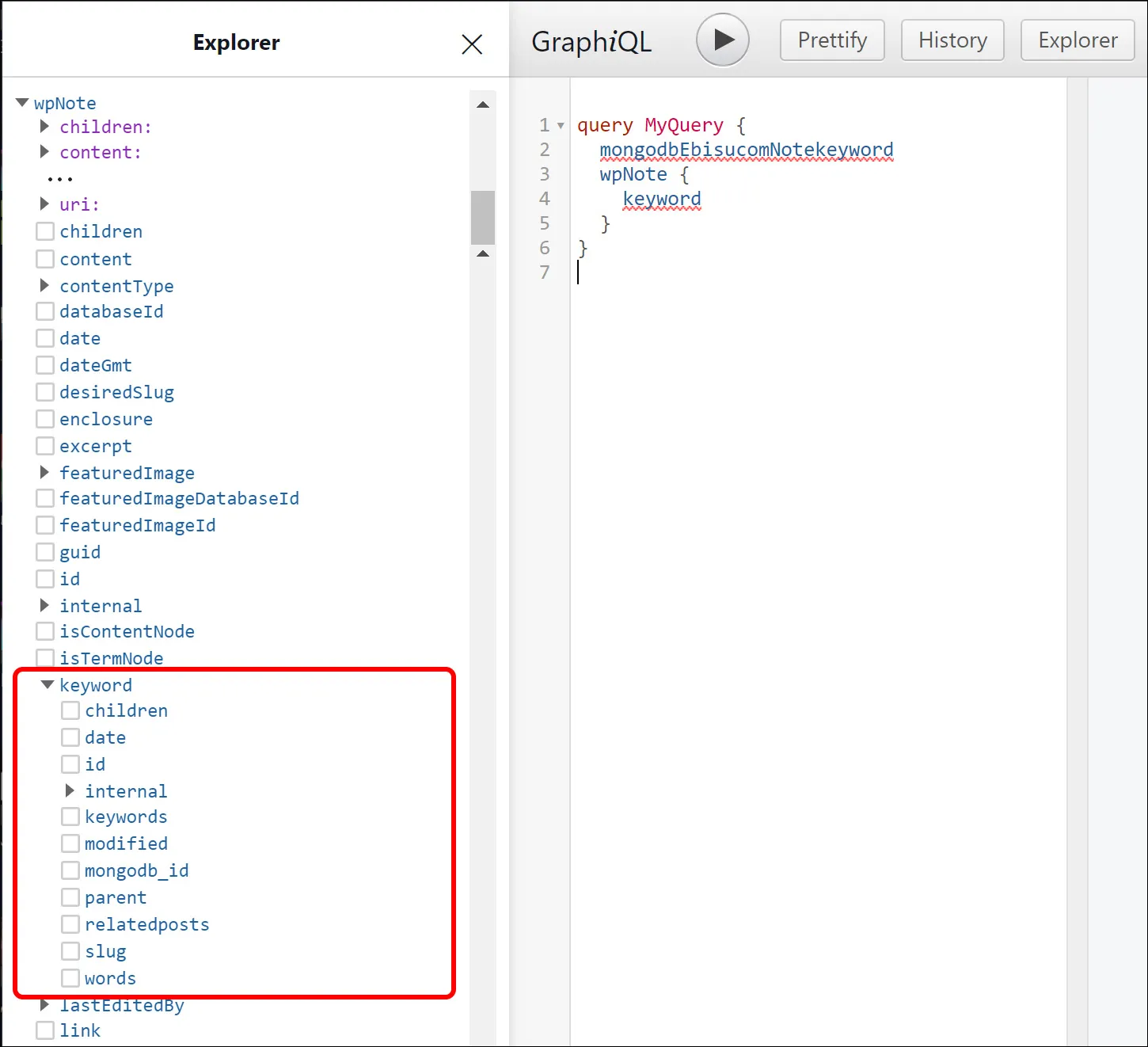Click the mongodbEbisucomNotekeyword field in the editor
The width and height of the screenshot is (1148, 1047).
[746, 150]
